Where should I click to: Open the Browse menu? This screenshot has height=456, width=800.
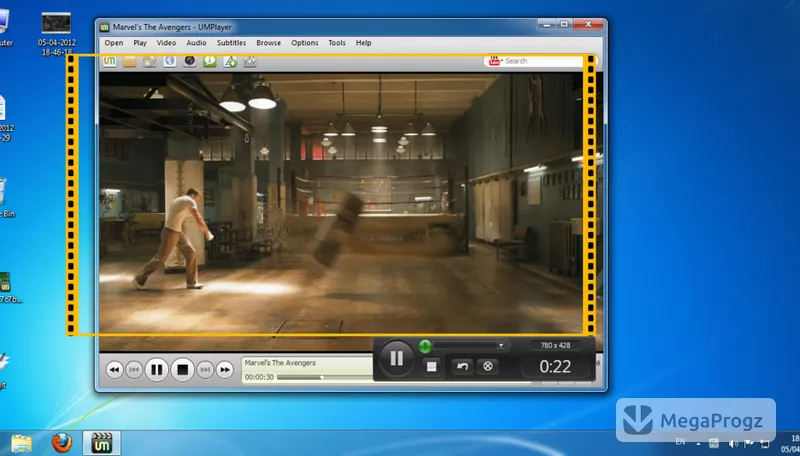point(268,43)
